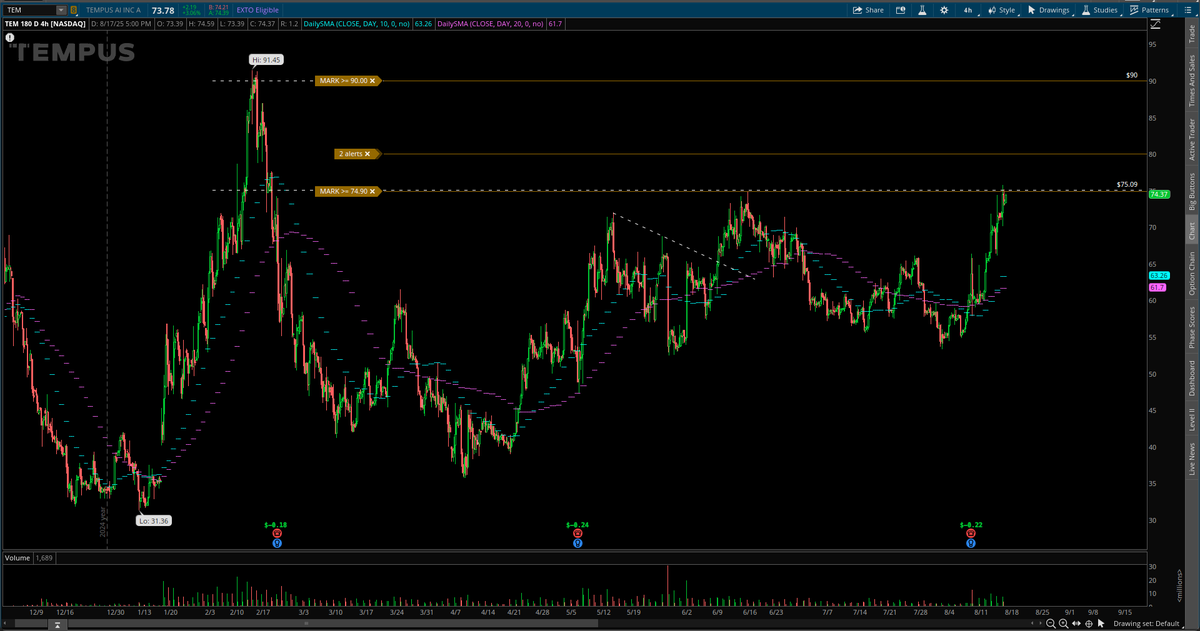The image size is (1200, 631).
Task: Open the Phase Scores side tab
Action: point(1191,327)
